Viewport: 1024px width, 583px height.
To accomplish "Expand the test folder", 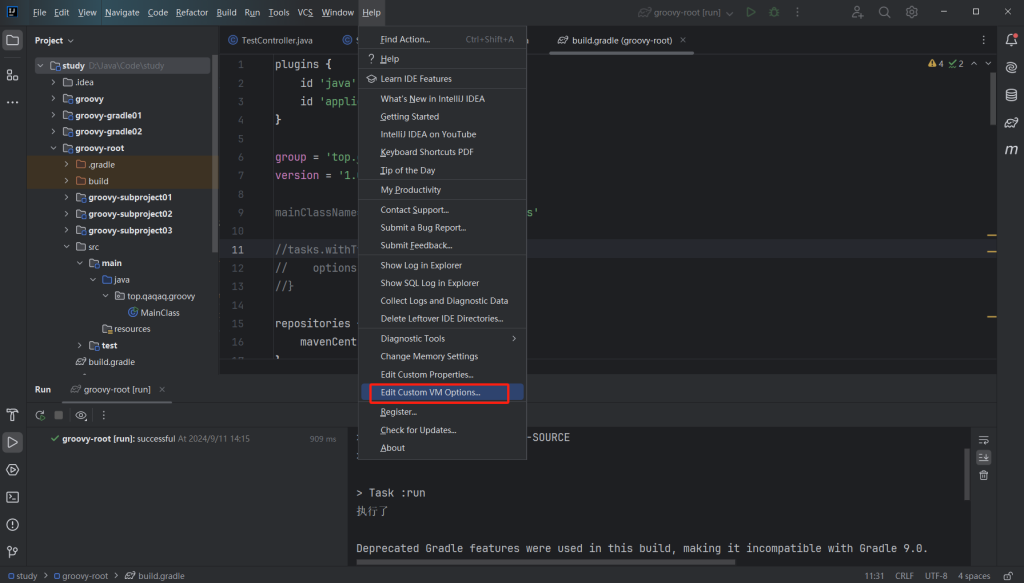I will click(x=80, y=345).
